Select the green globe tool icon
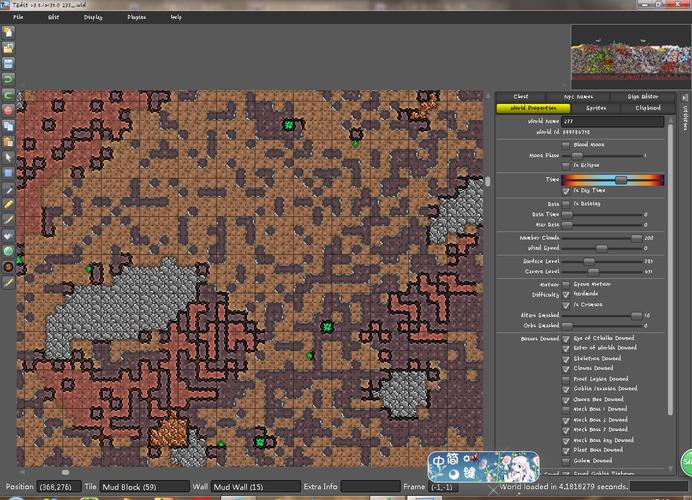 pos(8,251)
